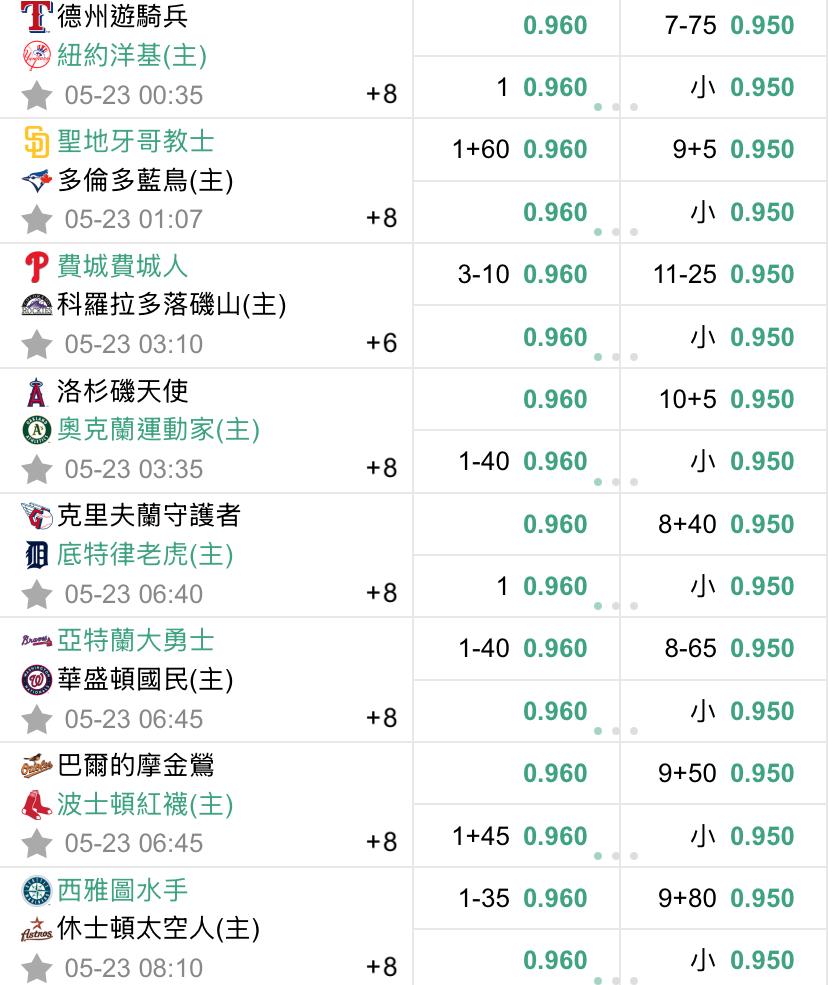828x985 pixels.
Task: Open the 聖地牙哥教士 team name
Action: [135, 141]
